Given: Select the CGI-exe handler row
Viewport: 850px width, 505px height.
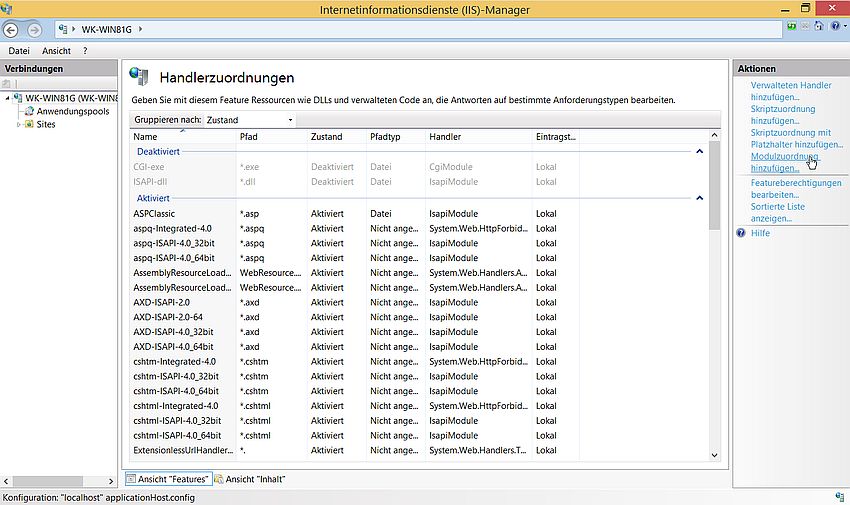Looking at the screenshot, I should [x=355, y=167].
